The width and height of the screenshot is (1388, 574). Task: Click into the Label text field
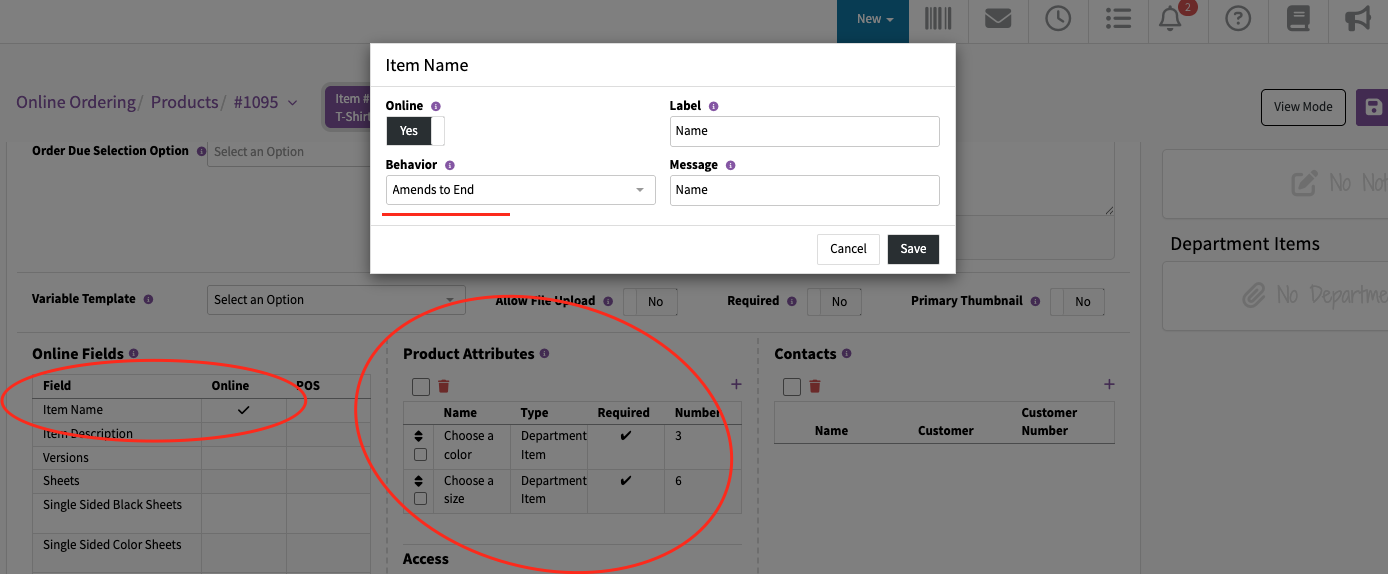pyautogui.click(x=804, y=131)
